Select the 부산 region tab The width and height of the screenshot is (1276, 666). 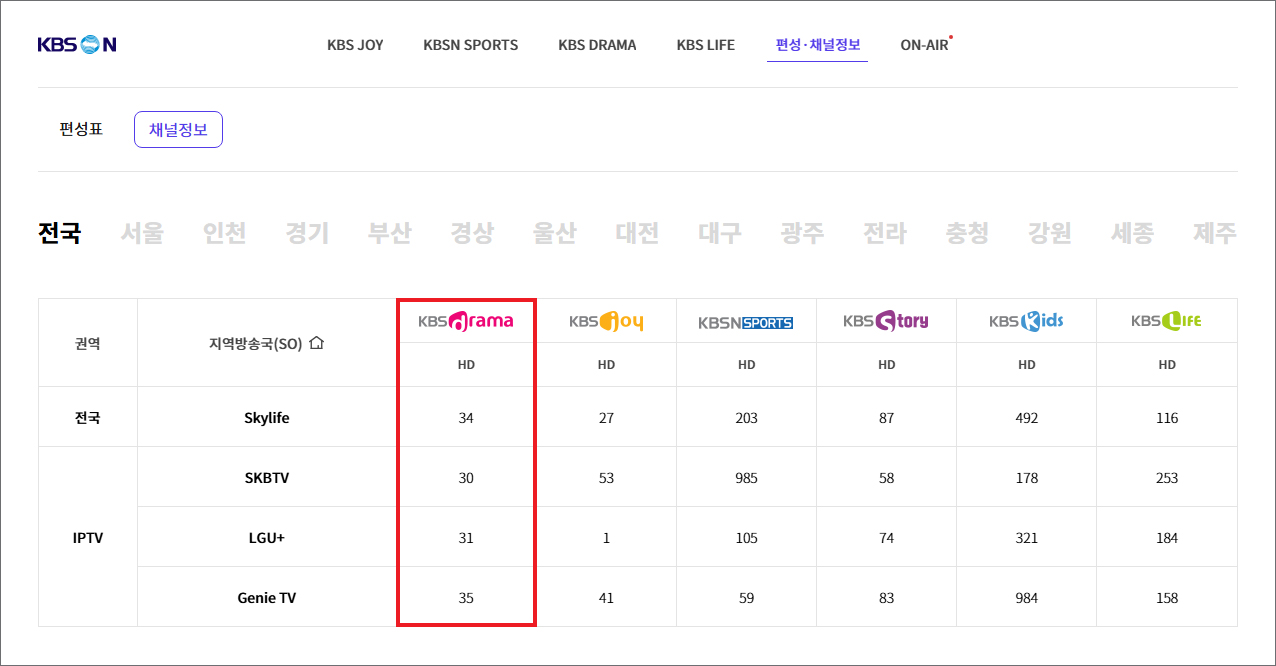[389, 233]
